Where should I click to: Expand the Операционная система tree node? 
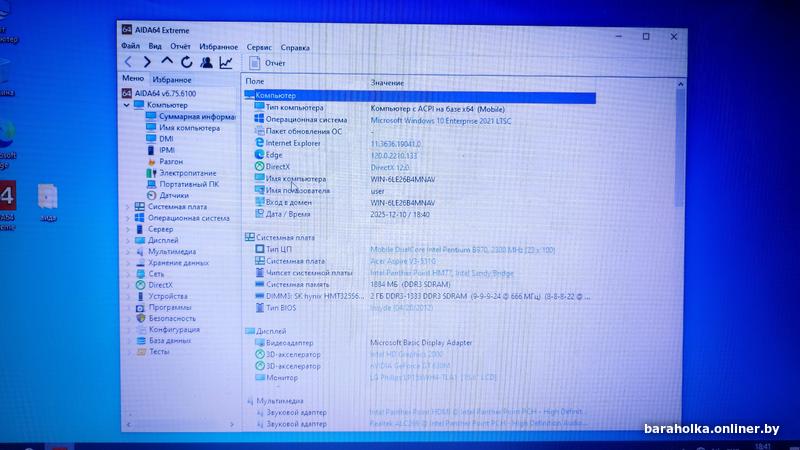pyautogui.click(x=128, y=218)
